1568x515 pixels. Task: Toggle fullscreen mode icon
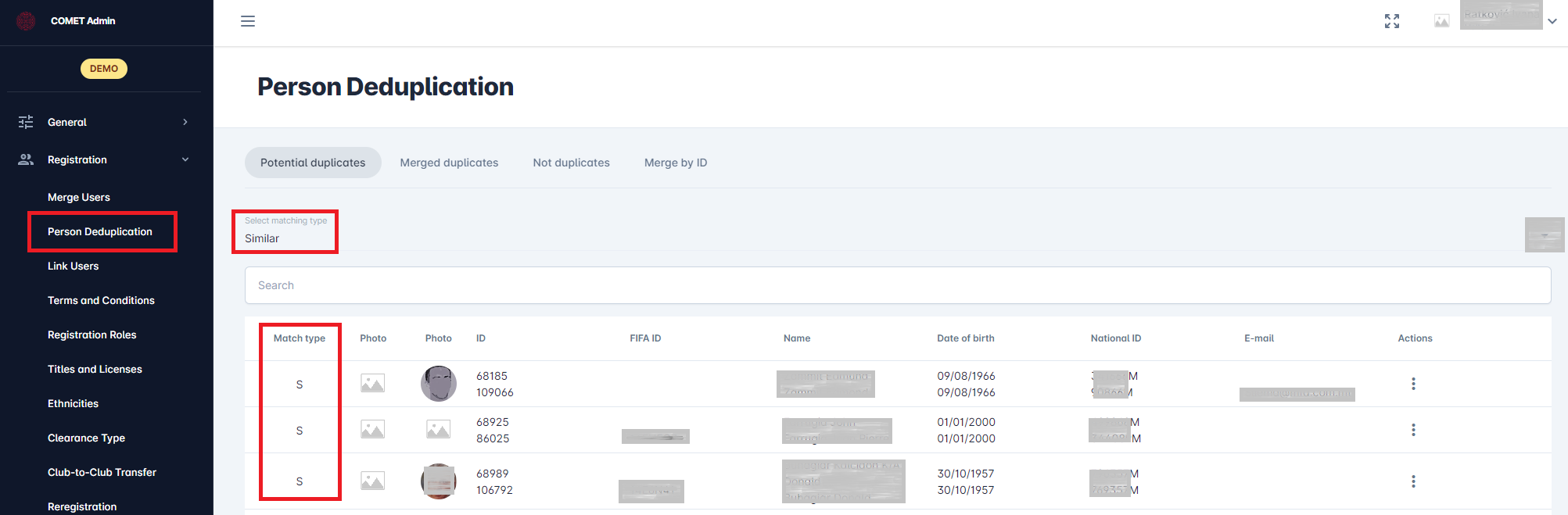(x=1391, y=21)
